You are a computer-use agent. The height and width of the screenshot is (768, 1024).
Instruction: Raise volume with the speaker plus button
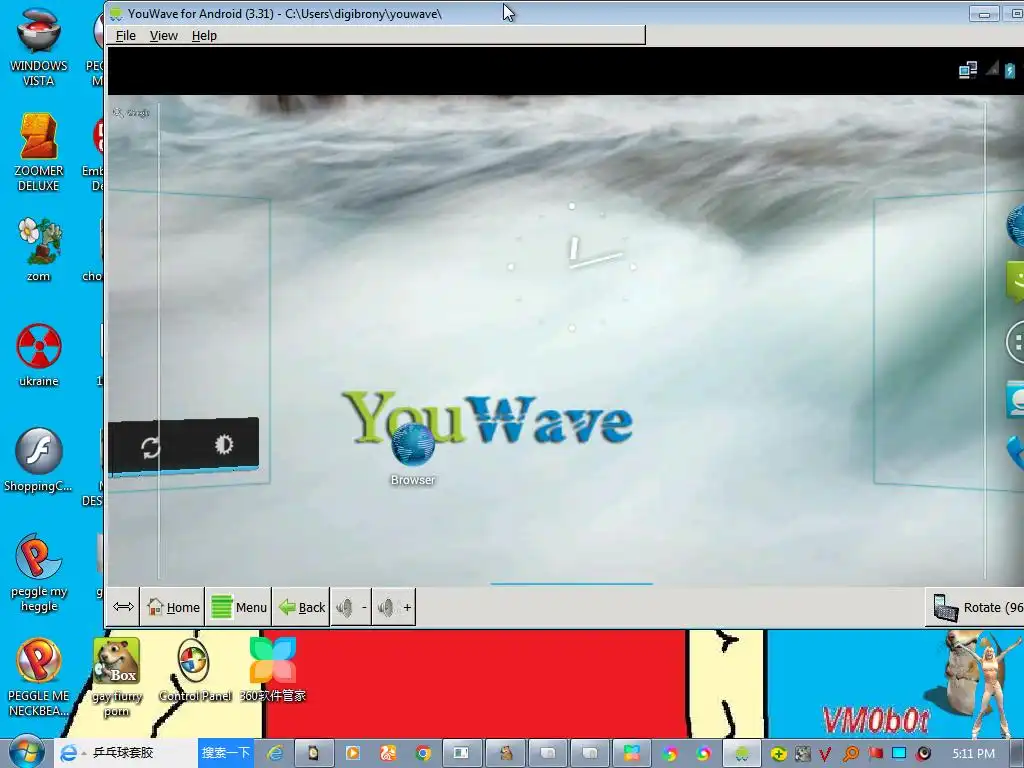[394, 607]
